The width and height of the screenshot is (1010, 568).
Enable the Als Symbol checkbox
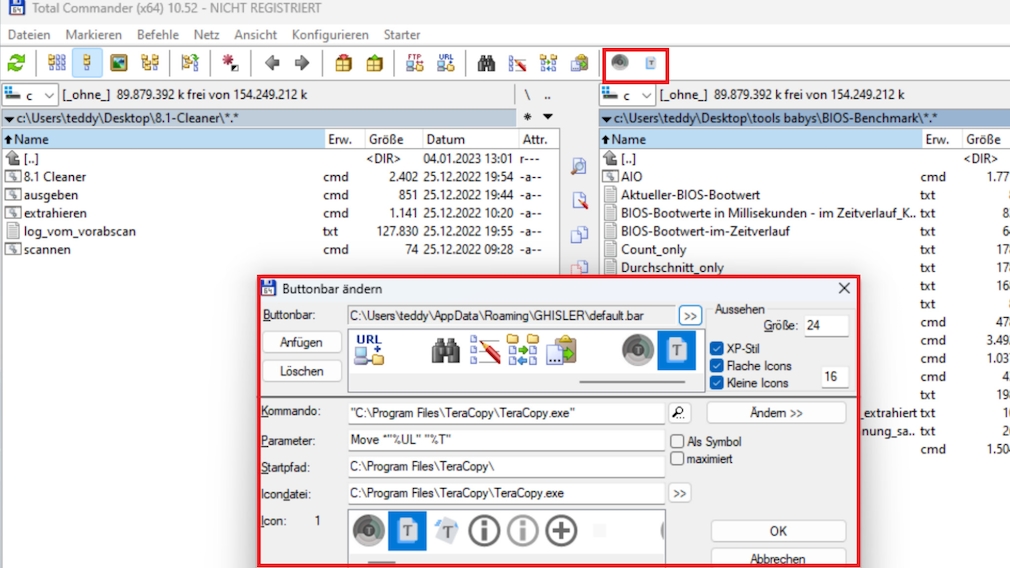pos(678,441)
